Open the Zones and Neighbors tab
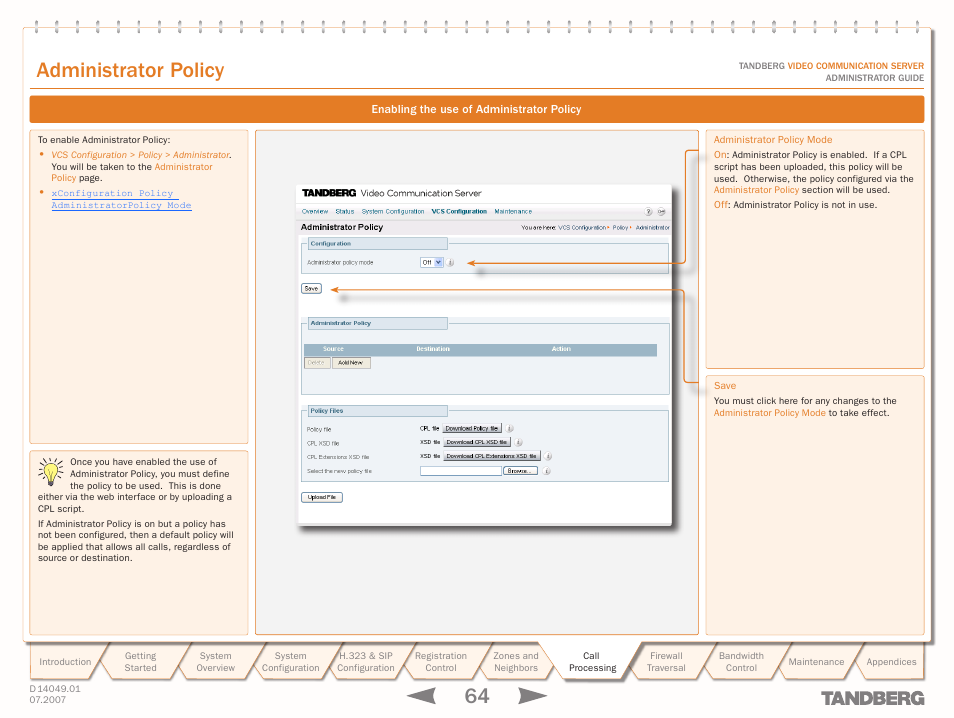 coord(516,662)
